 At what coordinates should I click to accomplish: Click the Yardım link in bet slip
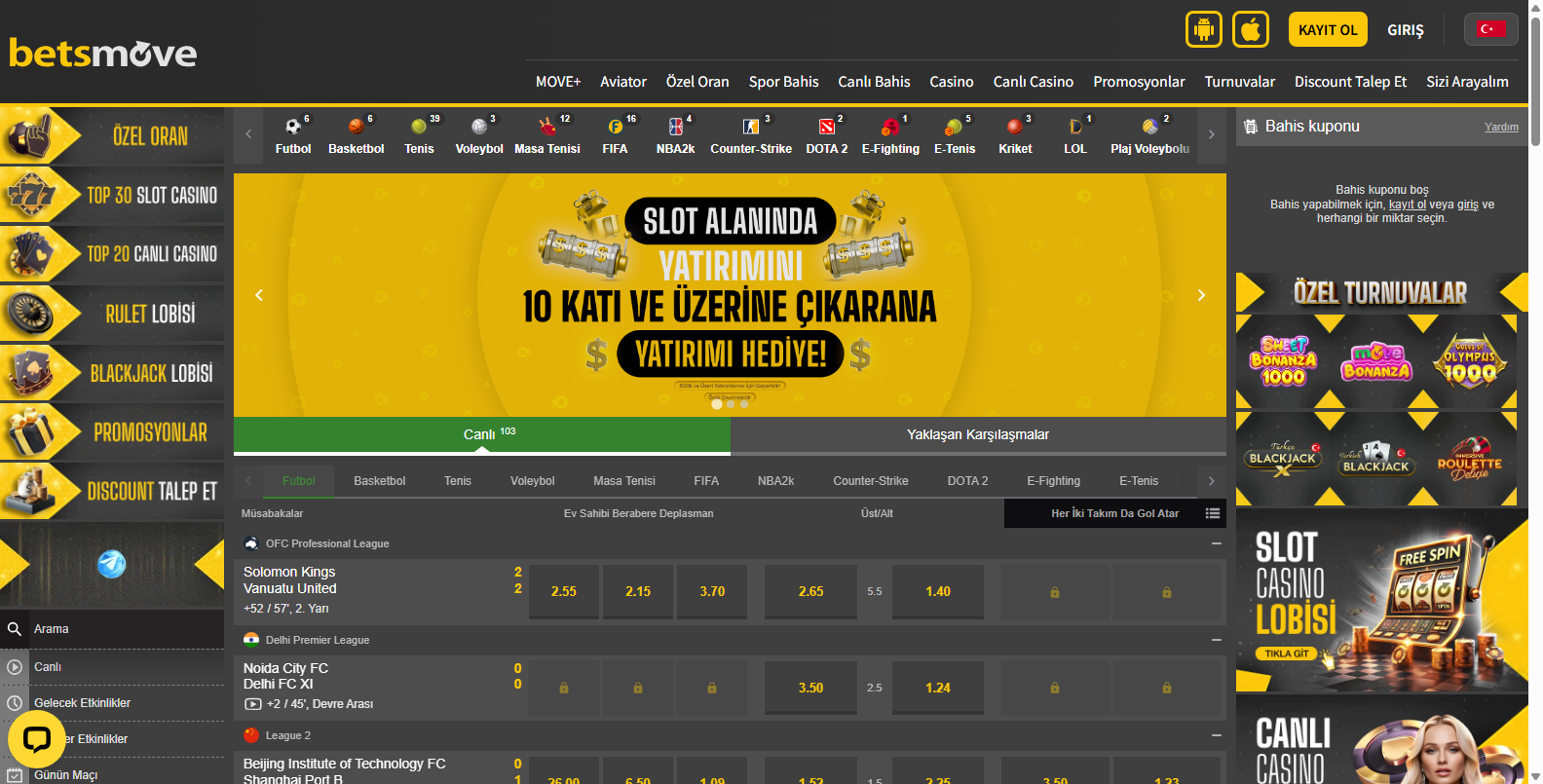tap(1501, 127)
